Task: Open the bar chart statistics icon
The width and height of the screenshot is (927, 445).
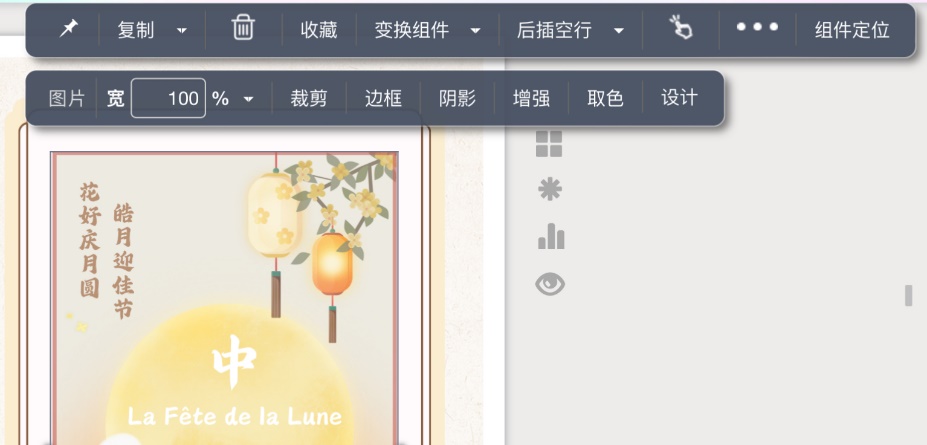Action: click(550, 236)
